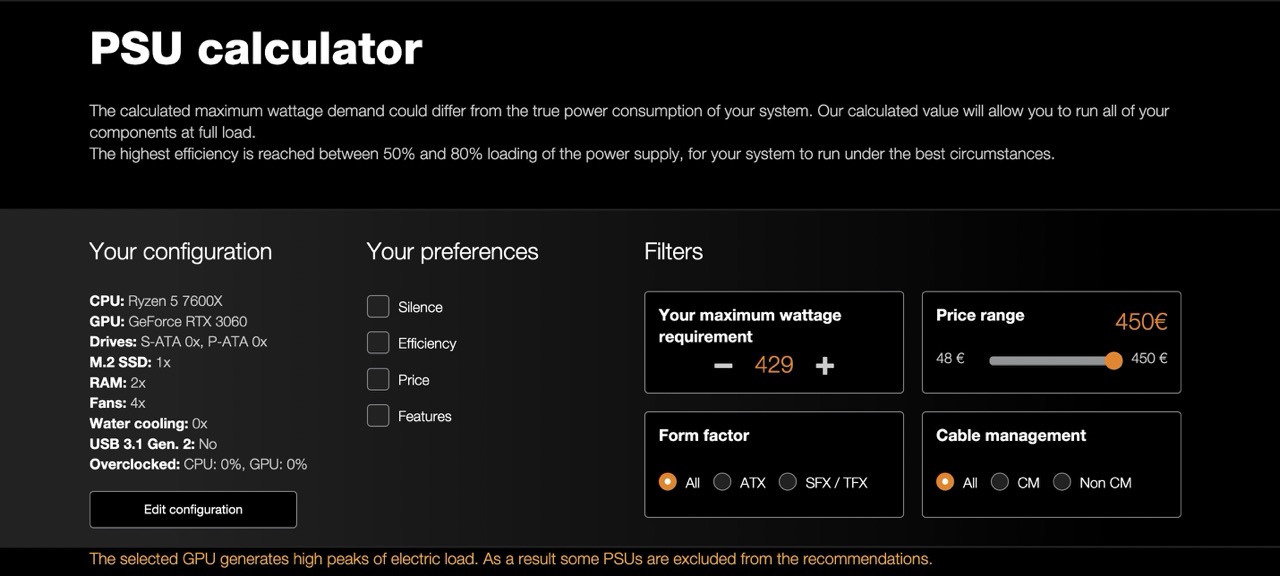Click the plus icon to increase wattage
The image size is (1280, 576).
[x=825, y=366]
